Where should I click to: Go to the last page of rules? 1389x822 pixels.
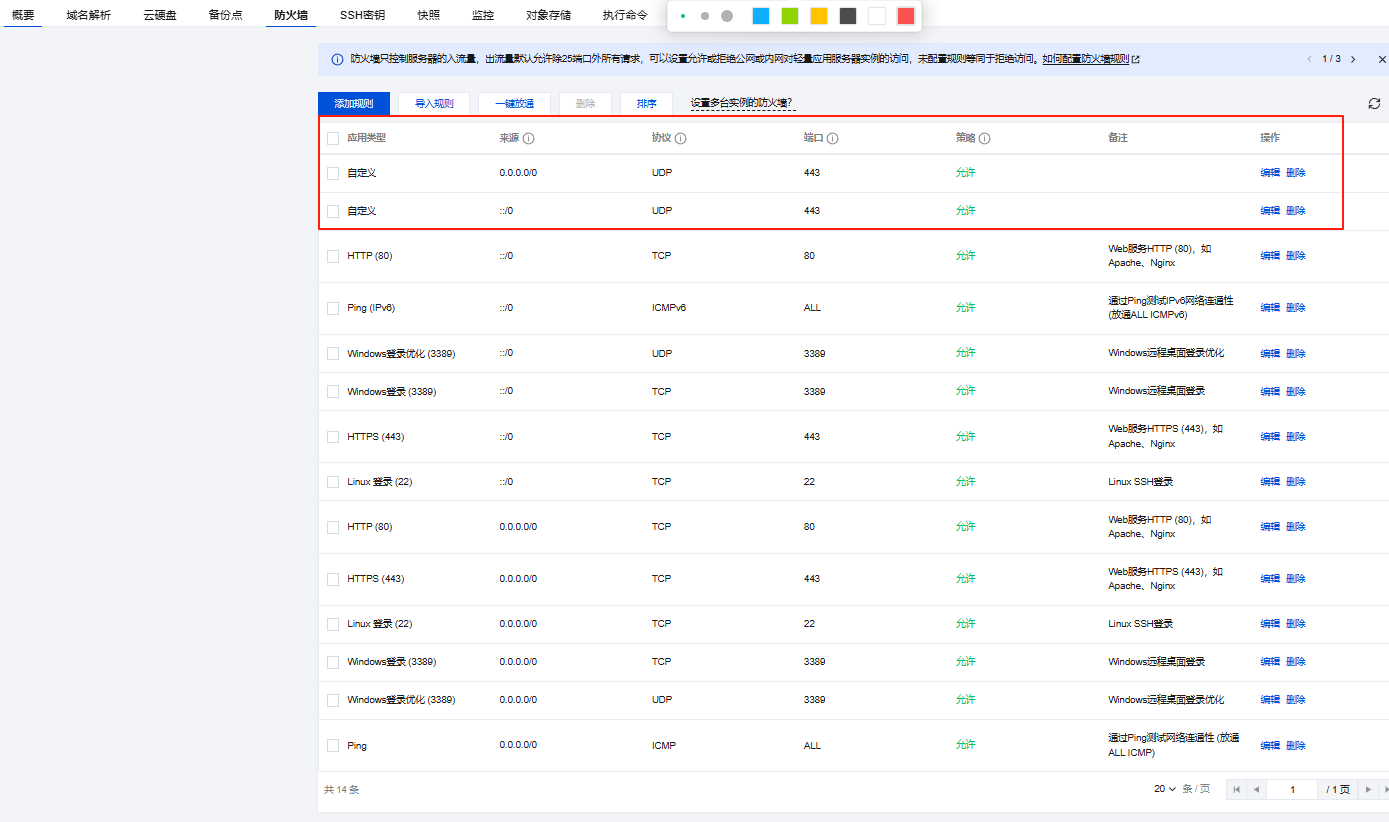pos(1384,789)
